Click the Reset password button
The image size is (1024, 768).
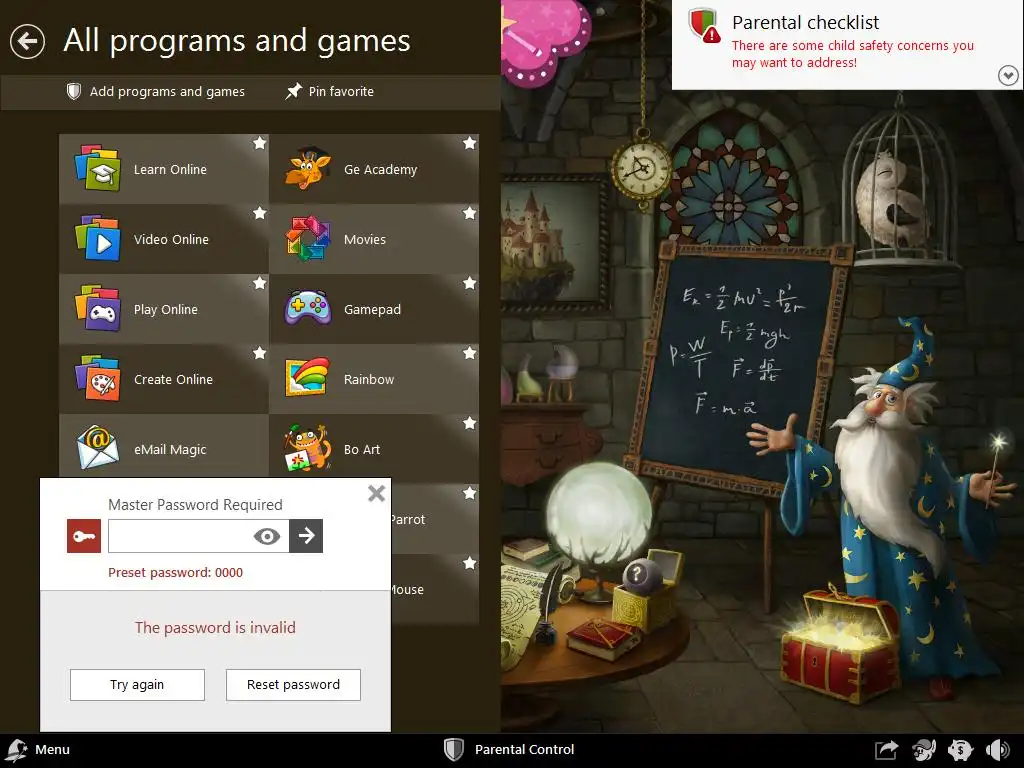[x=293, y=685]
